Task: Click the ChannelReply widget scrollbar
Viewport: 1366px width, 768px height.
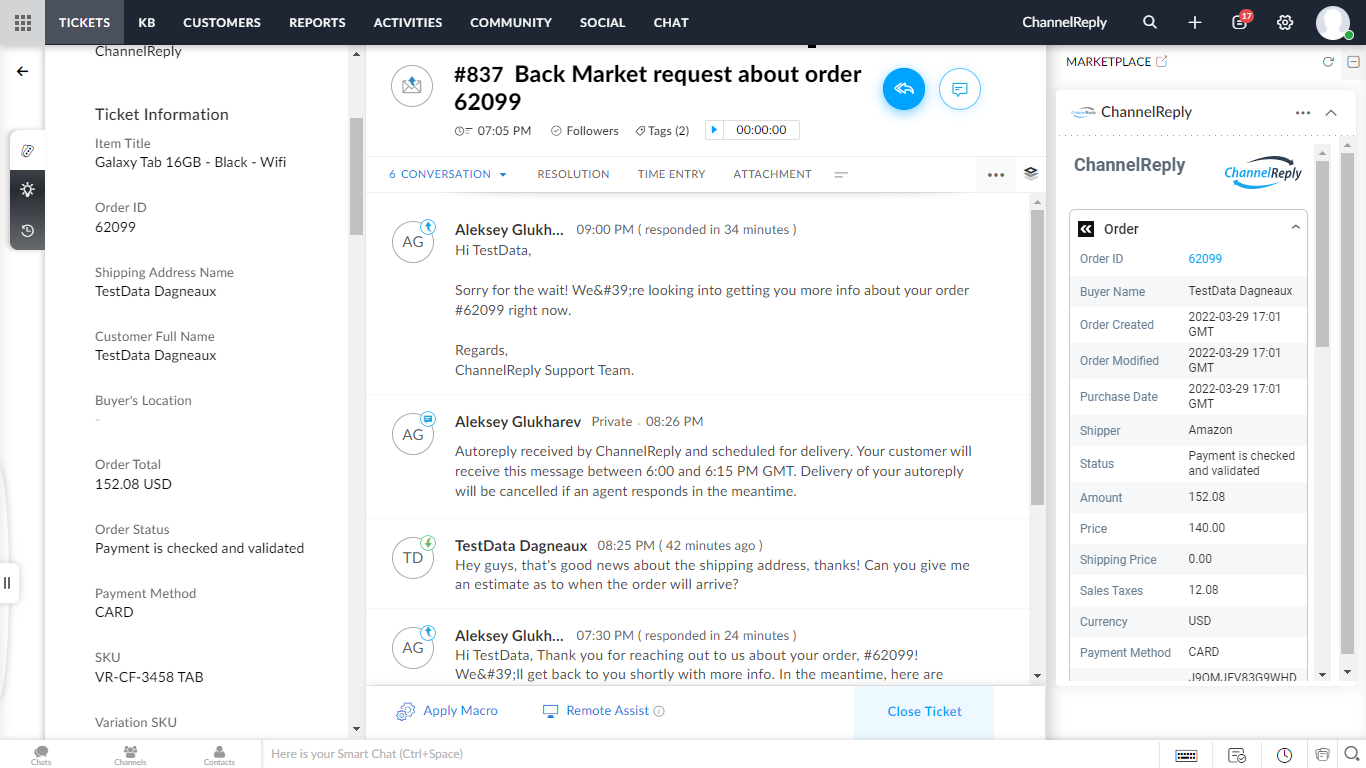Action: (x=1321, y=253)
